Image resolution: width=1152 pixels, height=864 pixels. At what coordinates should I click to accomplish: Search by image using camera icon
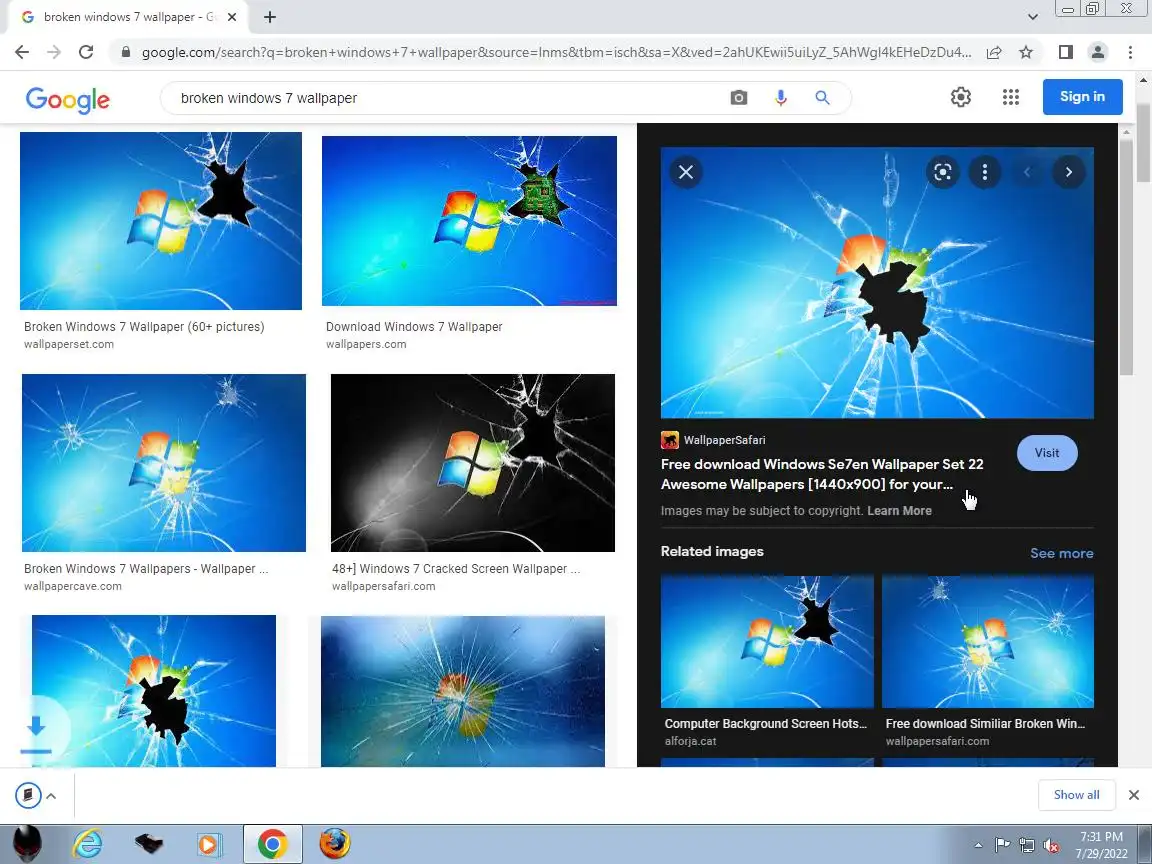click(x=739, y=98)
